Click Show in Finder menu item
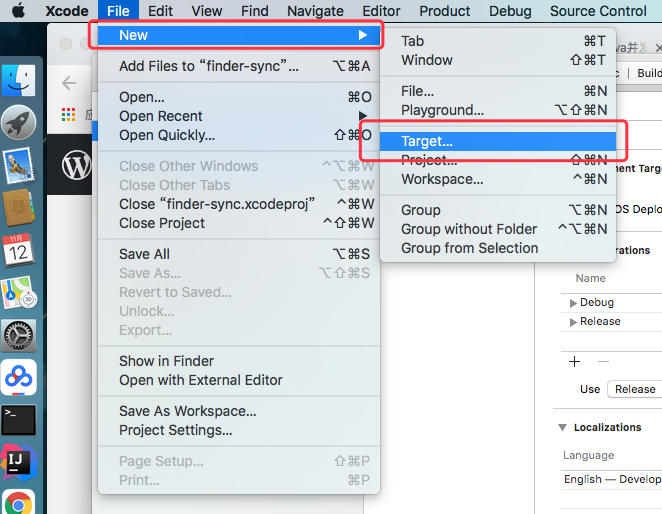 coord(166,361)
